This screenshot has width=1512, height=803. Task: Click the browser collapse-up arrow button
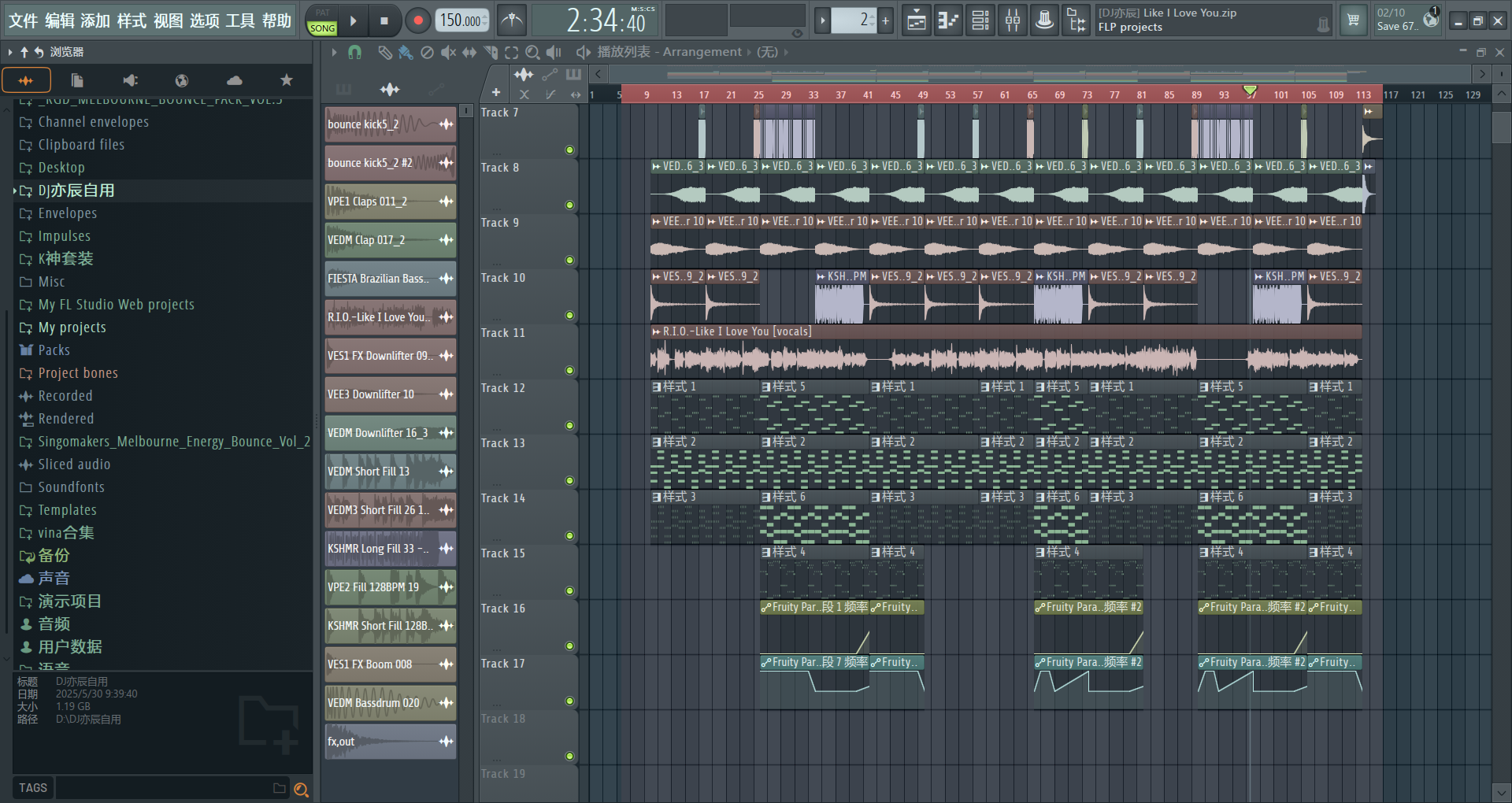point(24,52)
